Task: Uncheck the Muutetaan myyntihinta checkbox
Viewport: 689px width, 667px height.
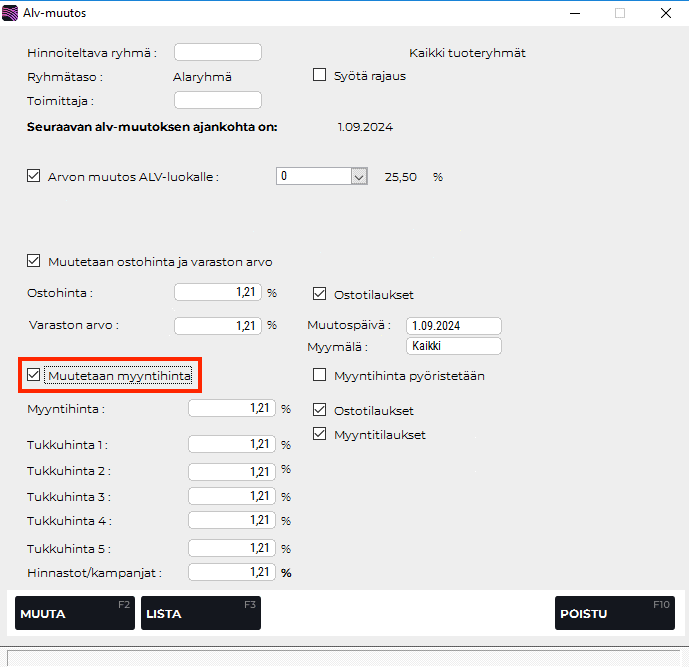Action: 34,375
